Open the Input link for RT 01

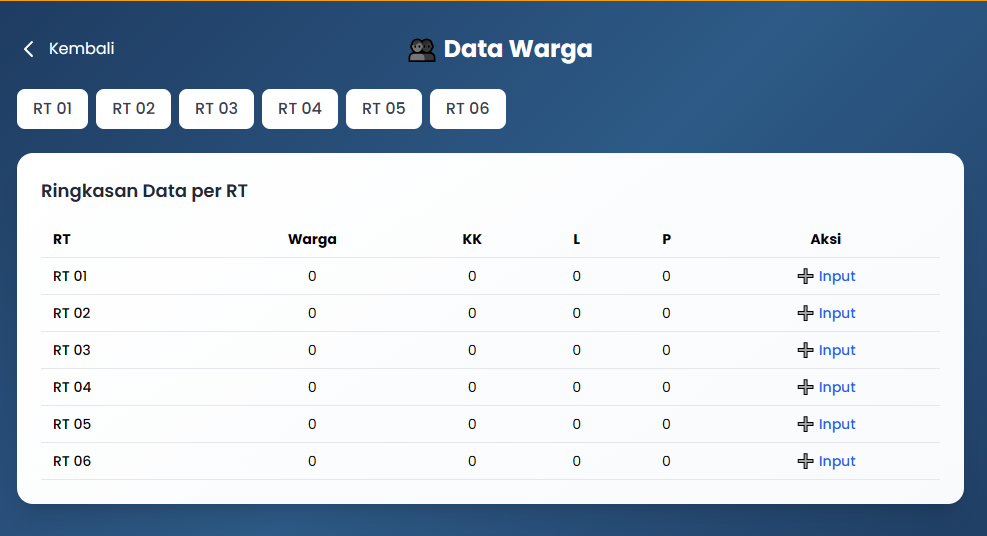pos(837,277)
